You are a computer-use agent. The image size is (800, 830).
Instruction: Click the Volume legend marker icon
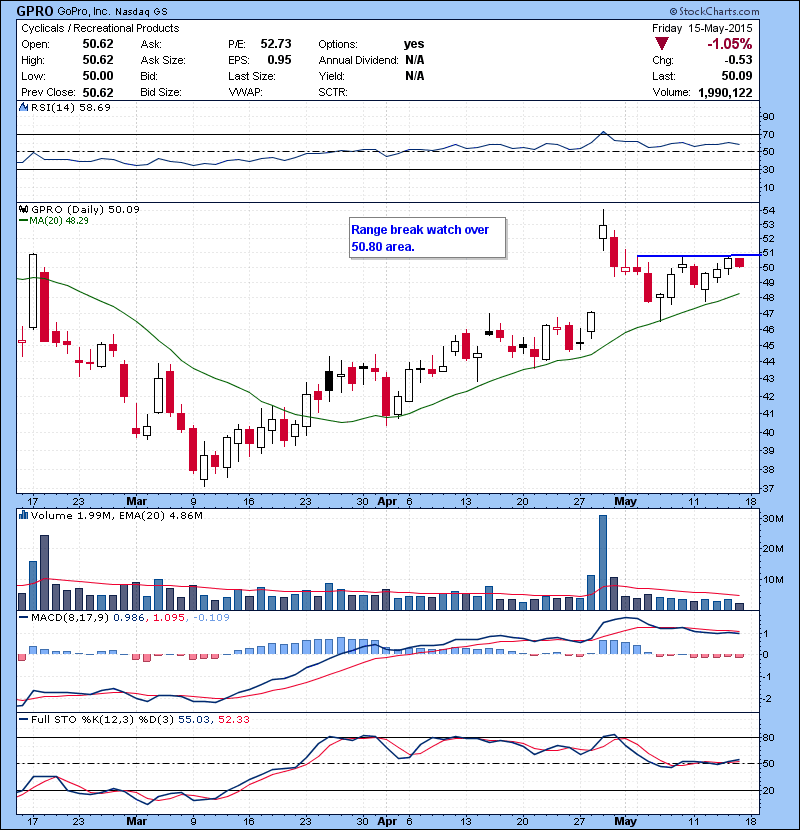(x=25, y=517)
